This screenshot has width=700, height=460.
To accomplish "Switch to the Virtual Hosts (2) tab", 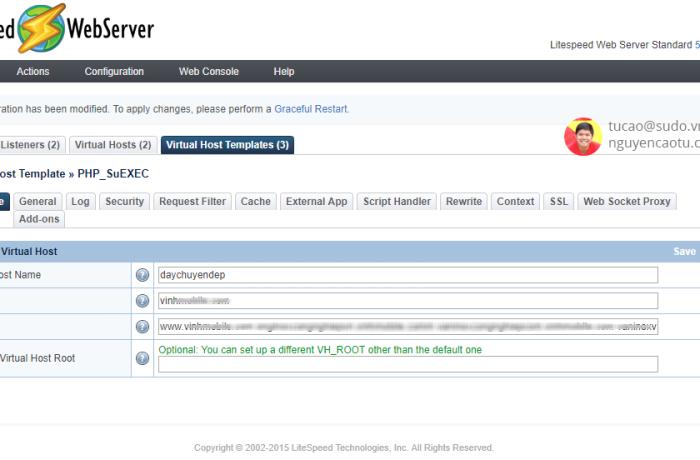I will 113,145.
